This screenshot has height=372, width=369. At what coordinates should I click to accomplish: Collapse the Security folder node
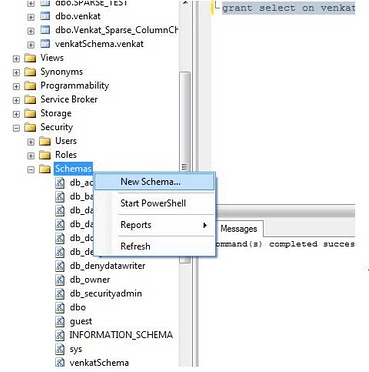pyautogui.click(x=16, y=128)
